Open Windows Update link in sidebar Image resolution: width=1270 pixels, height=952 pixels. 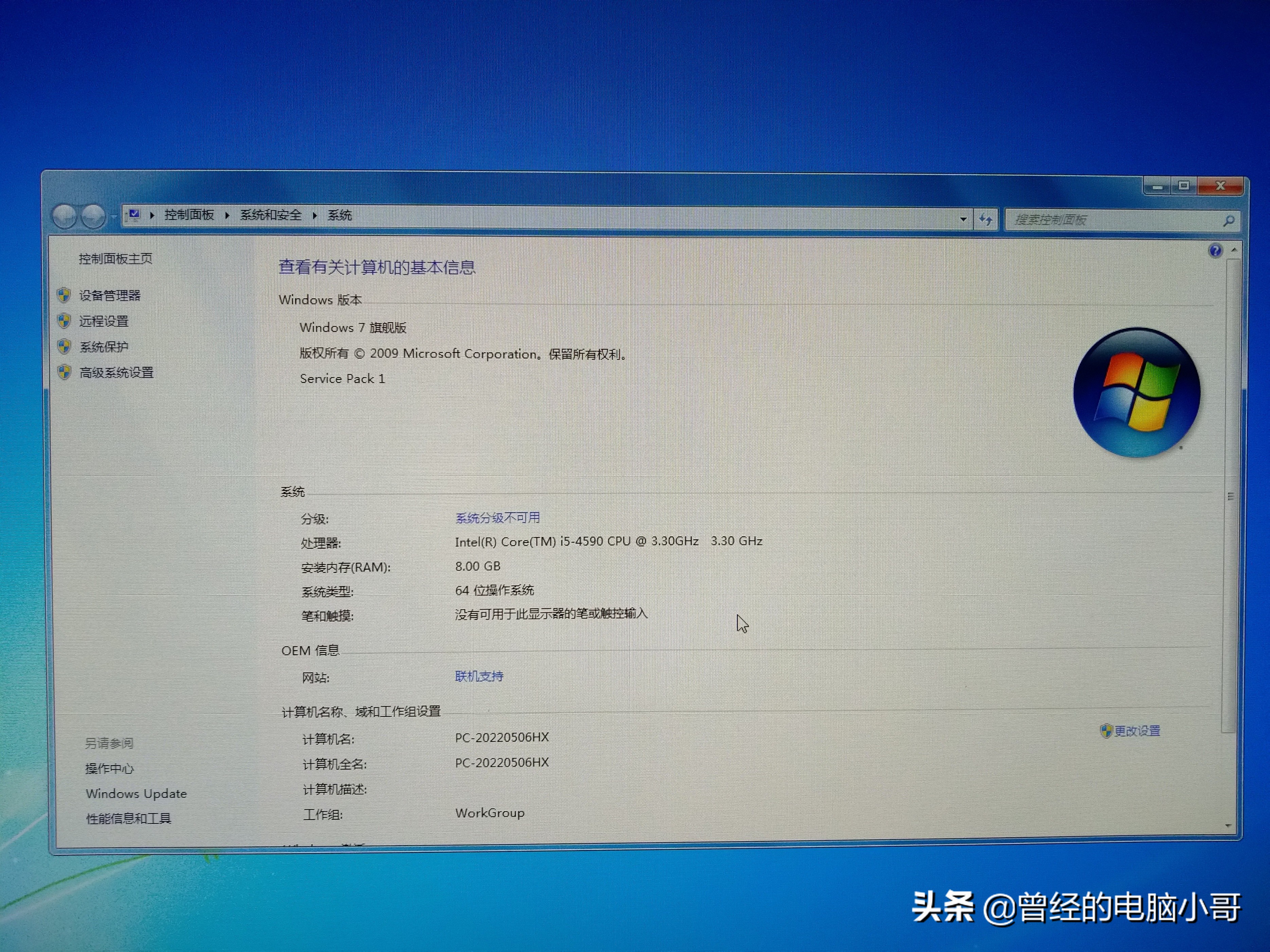136,794
